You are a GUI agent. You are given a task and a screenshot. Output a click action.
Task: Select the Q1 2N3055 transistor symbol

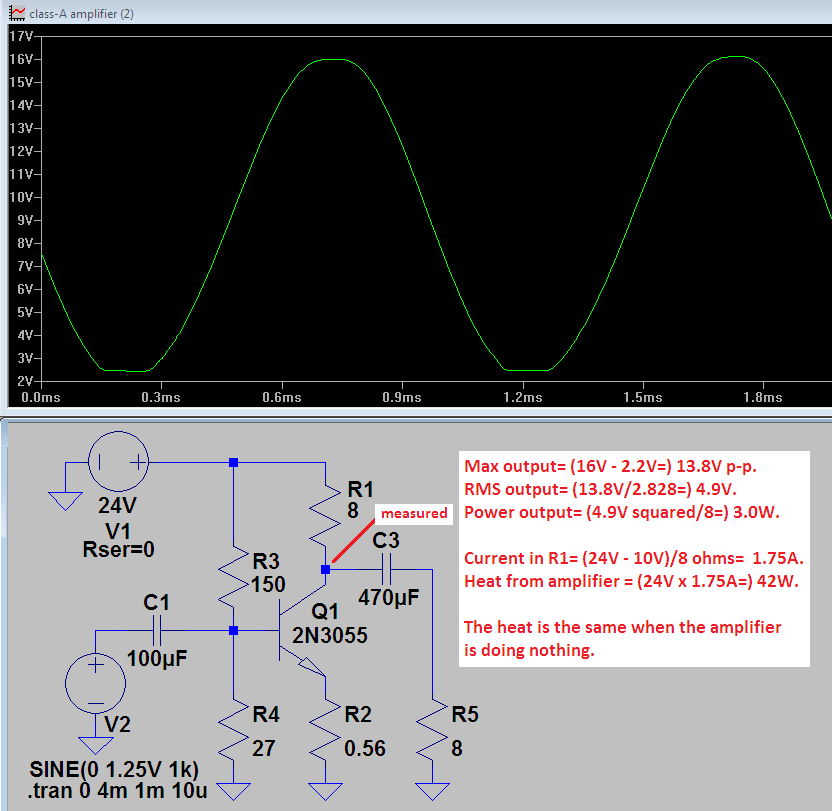point(300,631)
